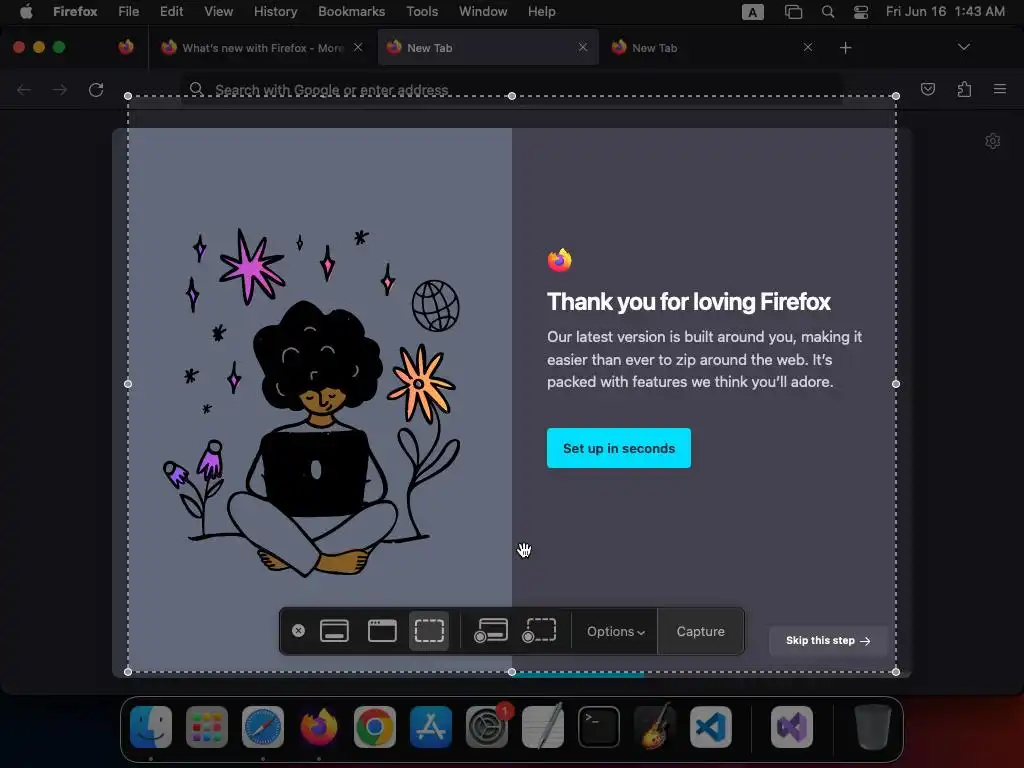Click the pinned Firefox tab icon
Image resolution: width=1024 pixels, height=768 pixels.
coord(126,47)
